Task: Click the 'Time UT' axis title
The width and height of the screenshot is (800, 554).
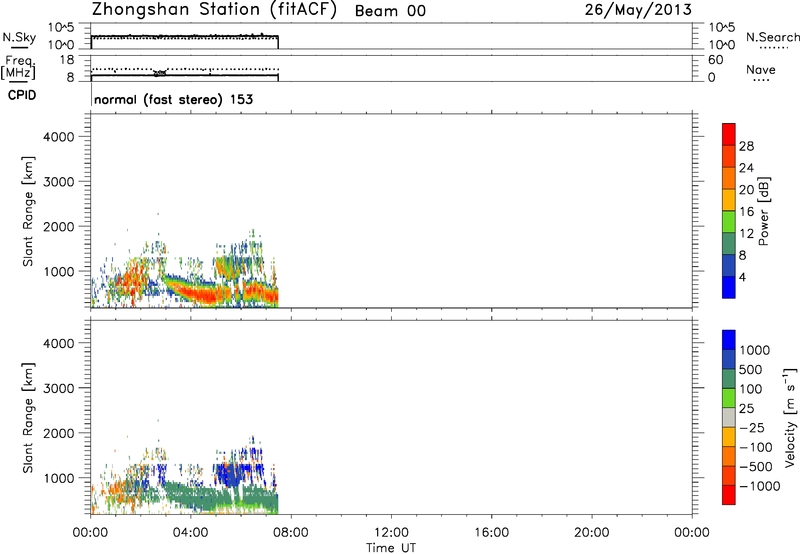Action: [391, 548]
